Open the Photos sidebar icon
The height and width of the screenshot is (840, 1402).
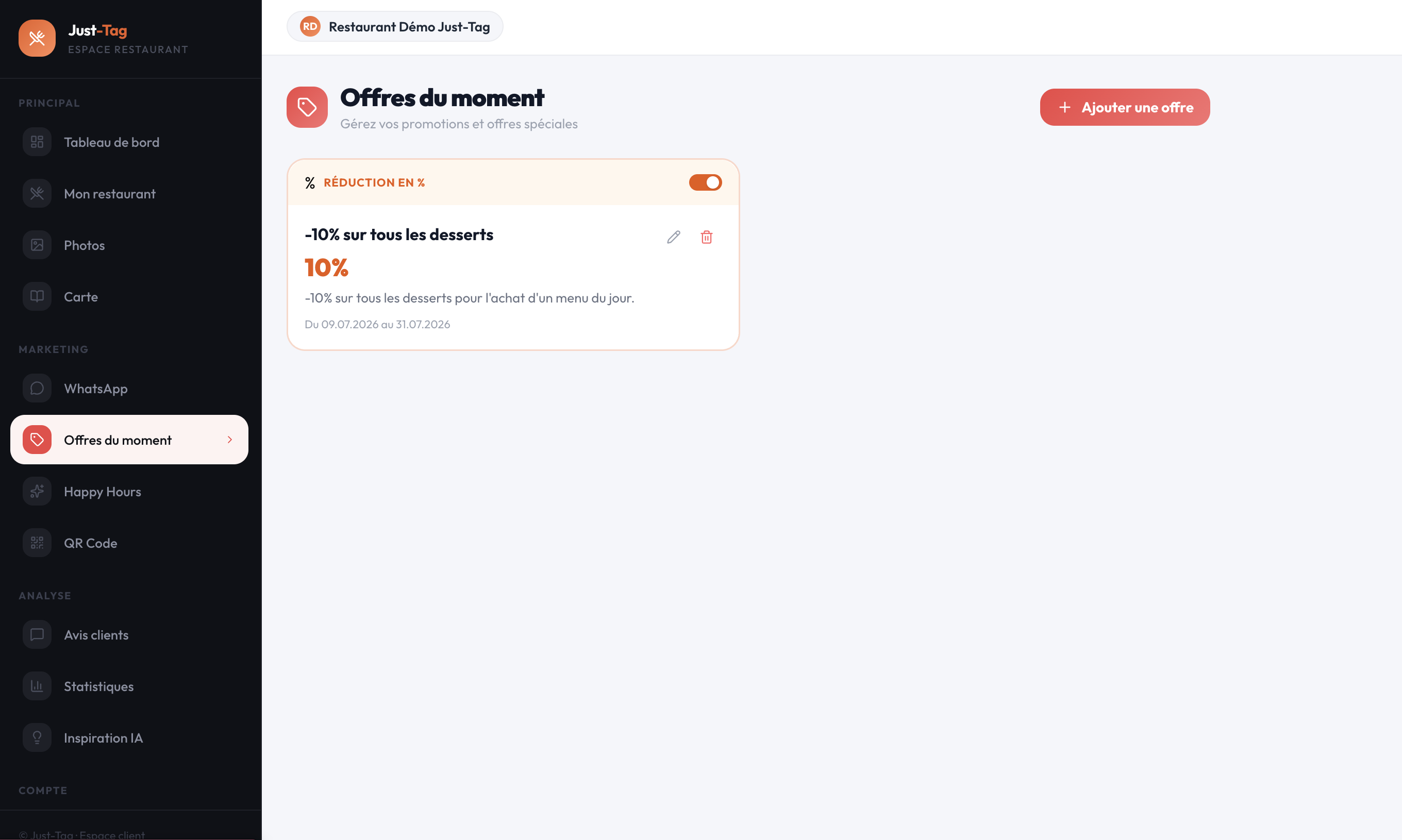[x=37, y=245]
